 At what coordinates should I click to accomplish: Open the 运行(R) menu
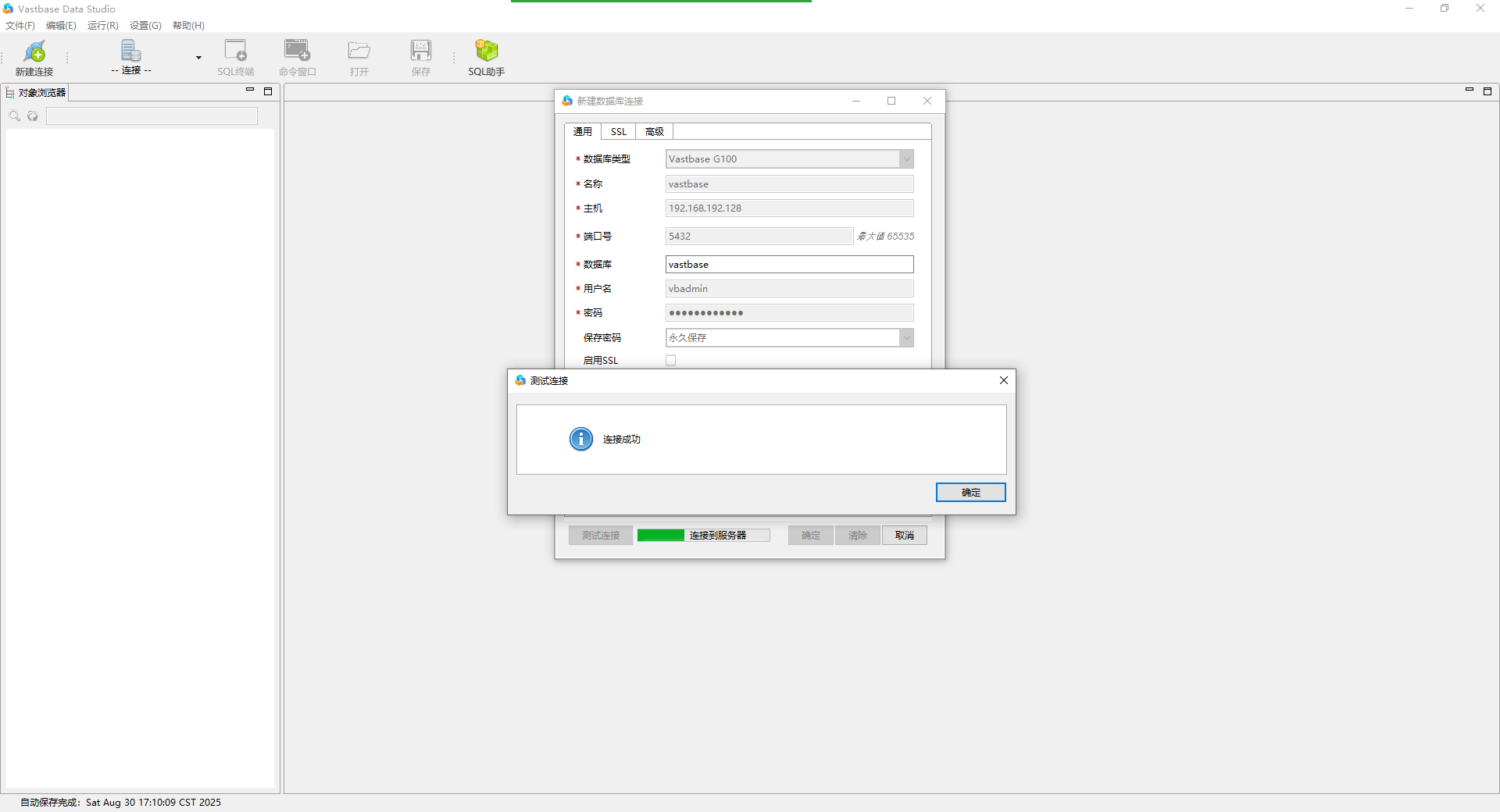[x=103, y=26]
